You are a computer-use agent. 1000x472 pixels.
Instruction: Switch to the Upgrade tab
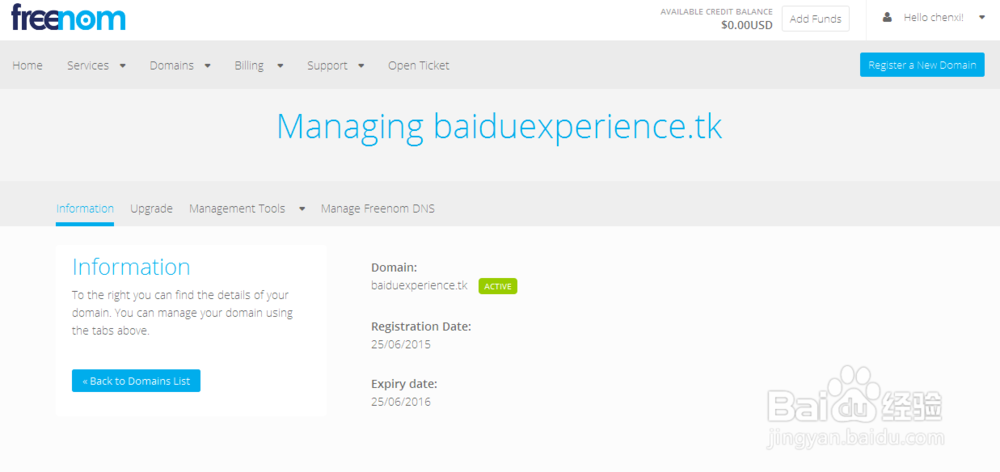pyautogui.click(x=151, y=209)
